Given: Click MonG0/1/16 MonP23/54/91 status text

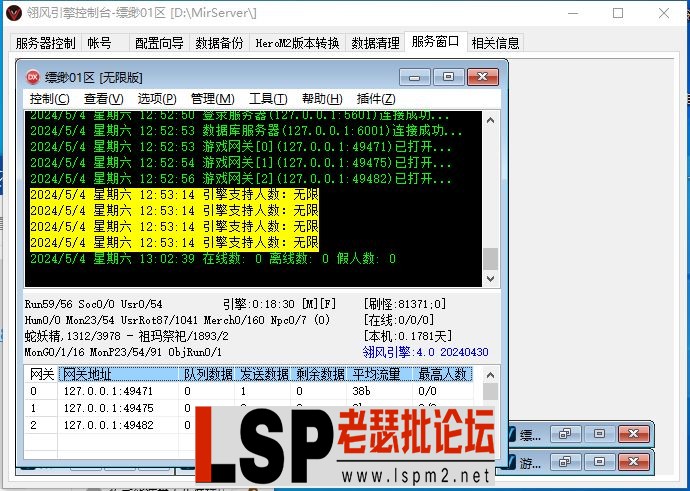Looking at the screenshot, I should click(123, 352).
